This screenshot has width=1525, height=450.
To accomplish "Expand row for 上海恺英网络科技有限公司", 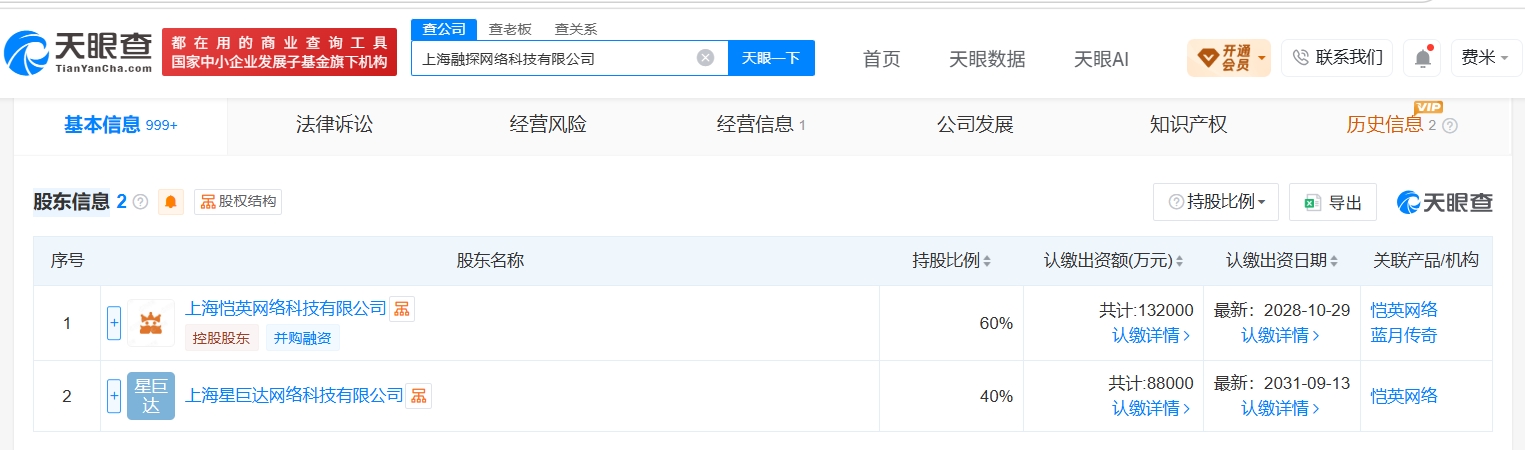I will pos(114,323).
